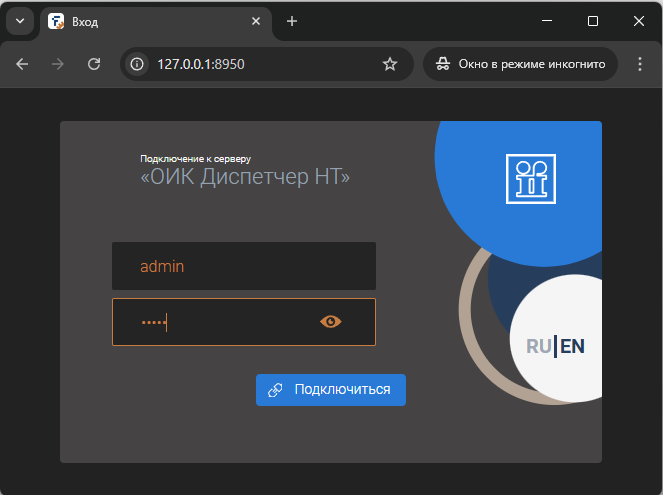Close the Вход tab
This screenshot has height=495, width=663.
[256, 21]
